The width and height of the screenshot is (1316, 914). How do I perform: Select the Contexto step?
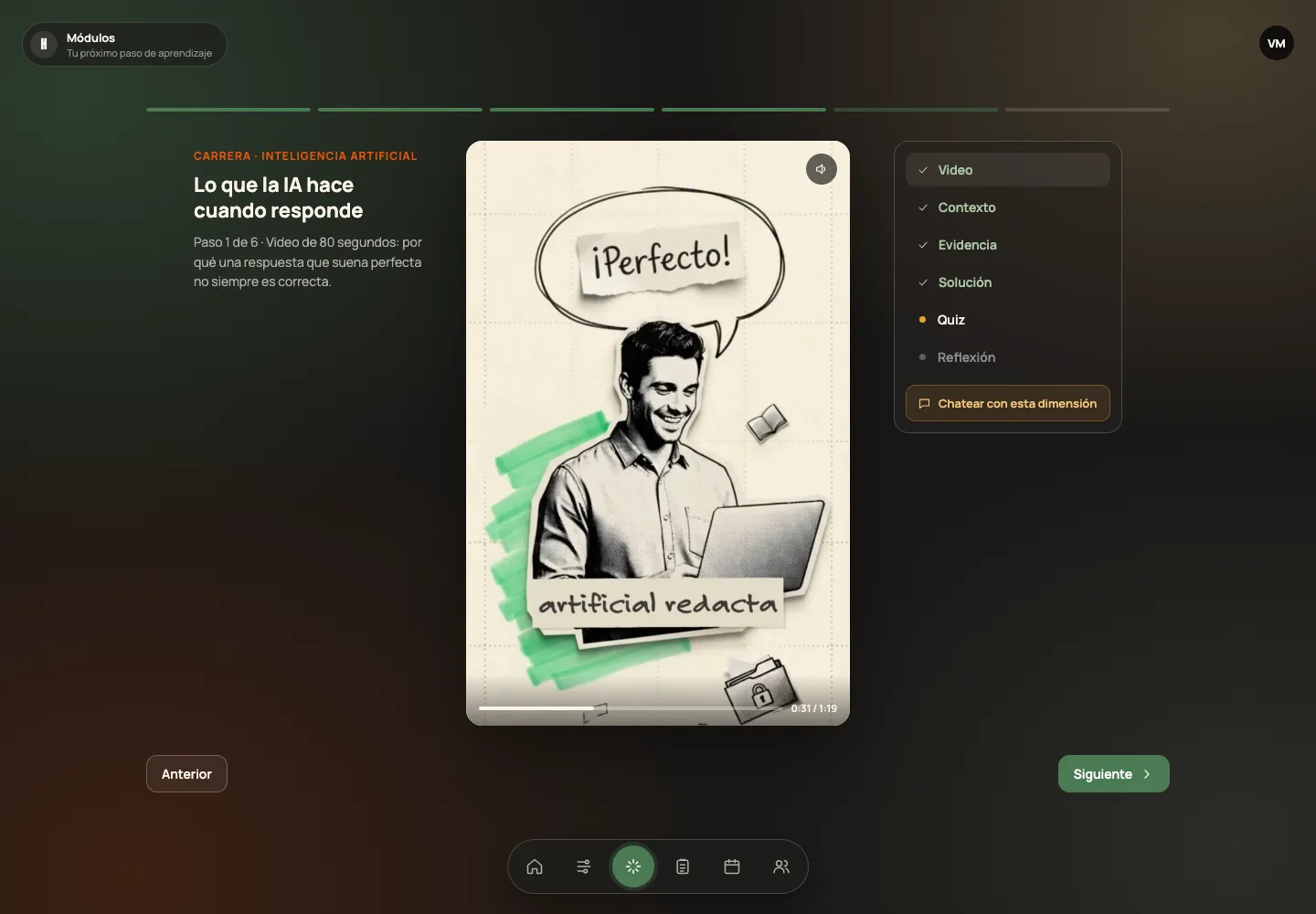coord(1008,207)
